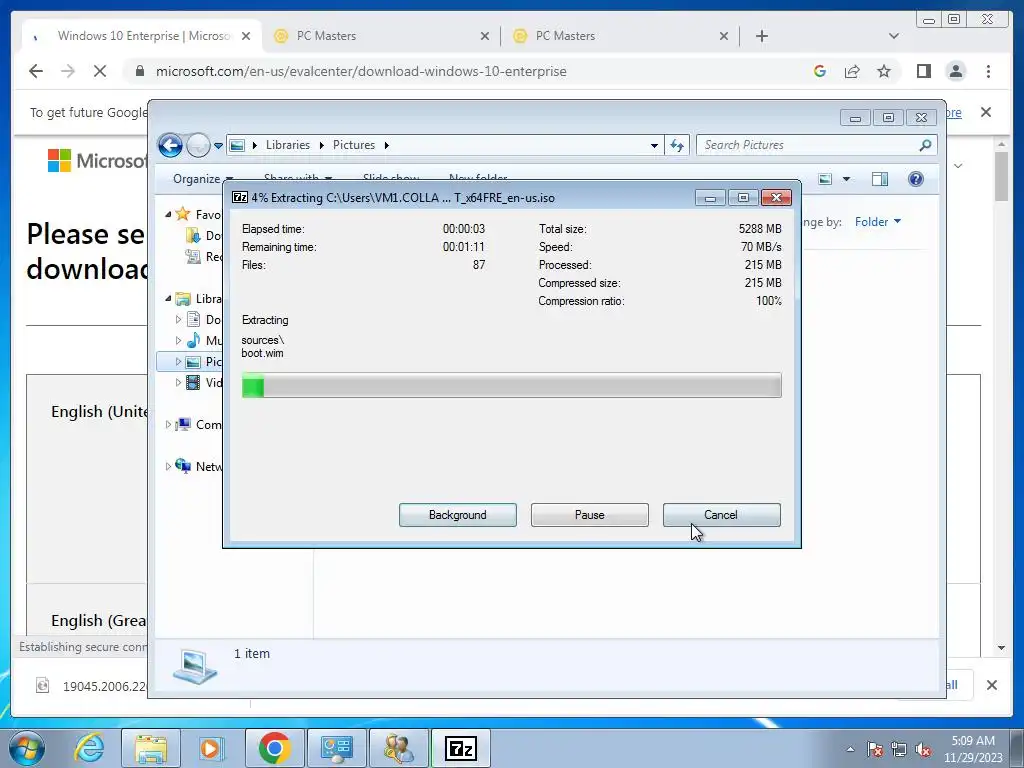Share this page icon in Chrome
Screen dimensions: 1024x768
pos(852,71)
